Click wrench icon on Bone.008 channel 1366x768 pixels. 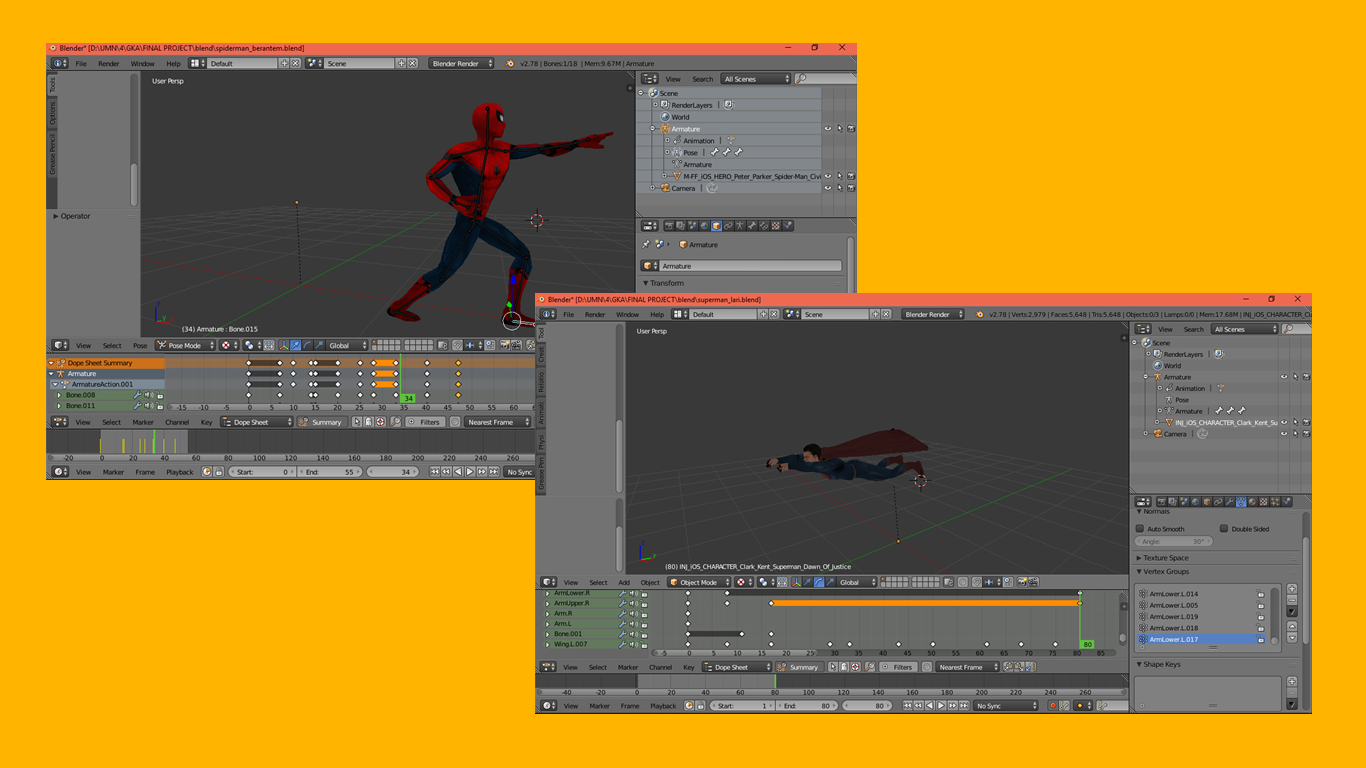pyautogui.click(x=138, y=395)
